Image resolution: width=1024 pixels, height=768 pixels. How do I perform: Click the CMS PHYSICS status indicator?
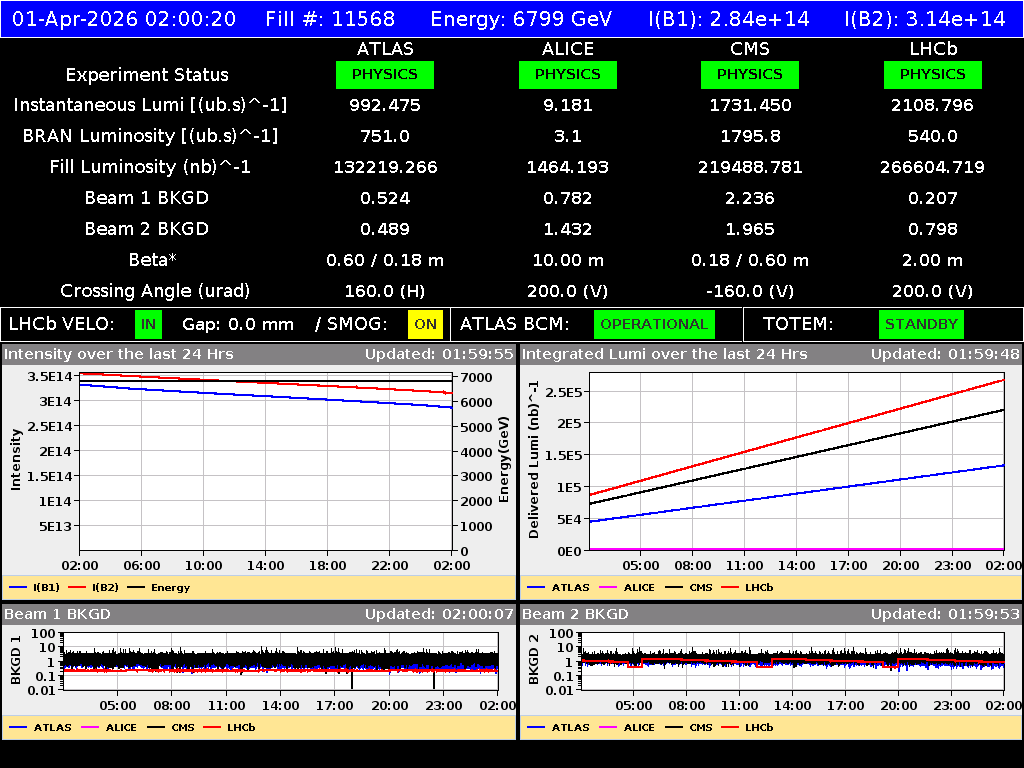[x=750, y=74]
